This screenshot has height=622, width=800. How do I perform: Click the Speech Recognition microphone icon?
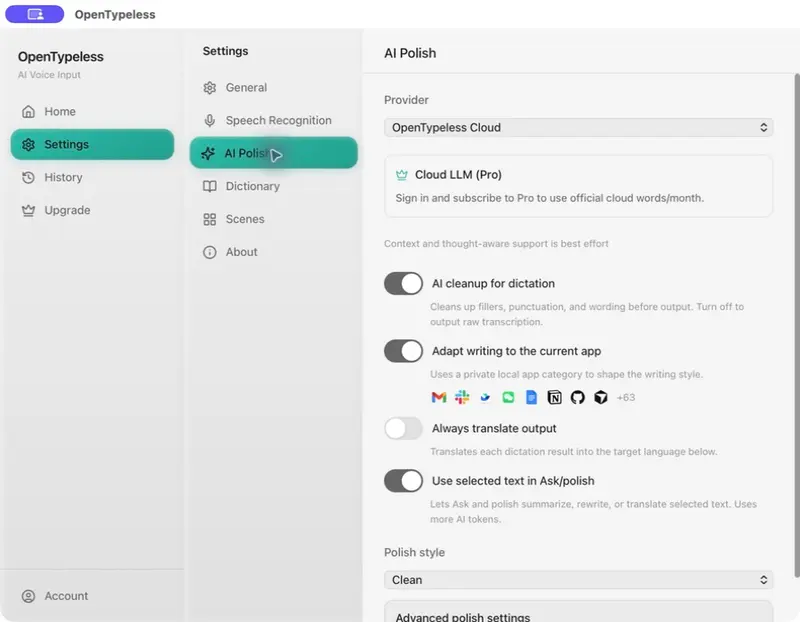[x=210, y=120]
